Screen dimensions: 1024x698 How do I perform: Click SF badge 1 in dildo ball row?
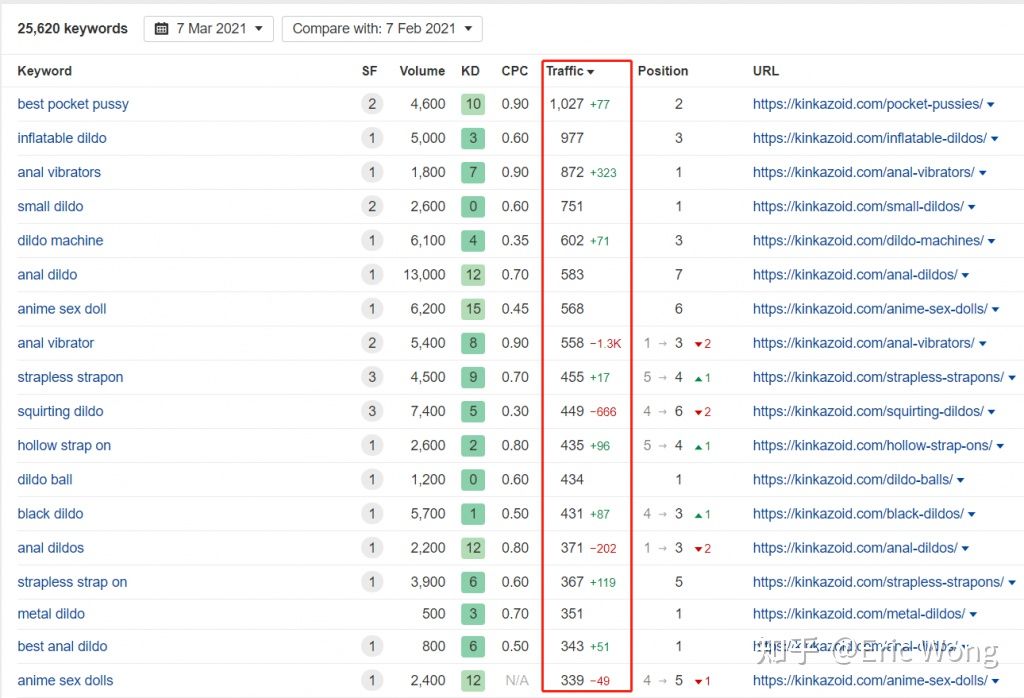tap(372, 480)
